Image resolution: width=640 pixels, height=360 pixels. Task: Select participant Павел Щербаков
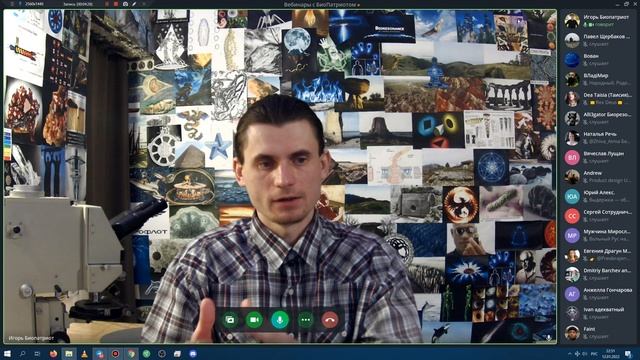pyautogui.click(x=598, y=40)
